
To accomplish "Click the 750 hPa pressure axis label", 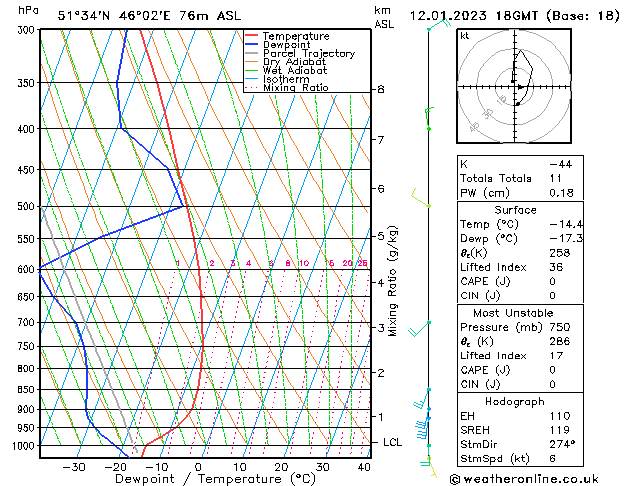I will (28, 346).
